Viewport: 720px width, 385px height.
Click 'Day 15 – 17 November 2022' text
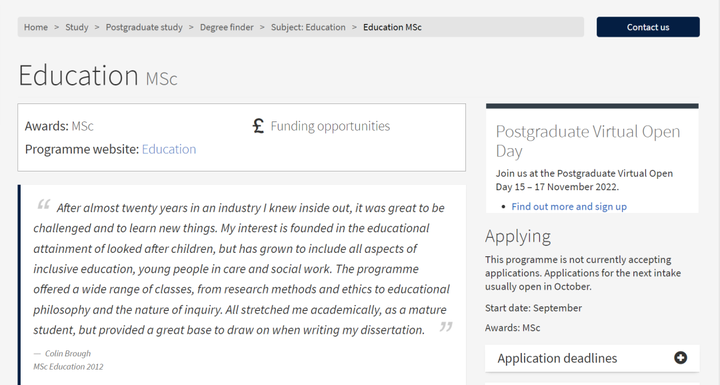click(x=557, y=187)
